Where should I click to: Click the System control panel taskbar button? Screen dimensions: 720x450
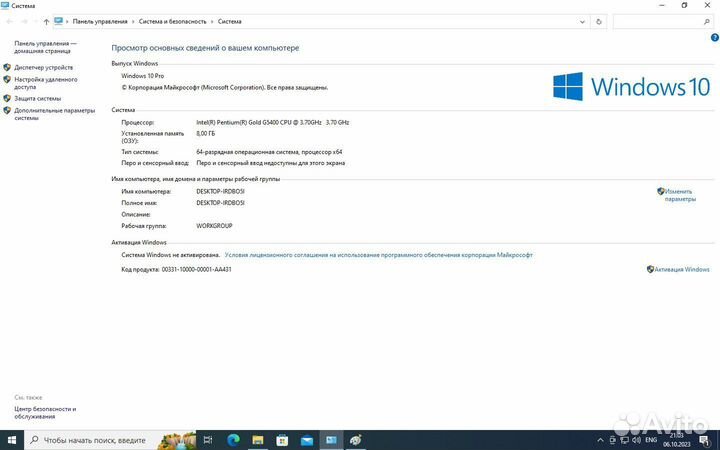coord(331,440)
